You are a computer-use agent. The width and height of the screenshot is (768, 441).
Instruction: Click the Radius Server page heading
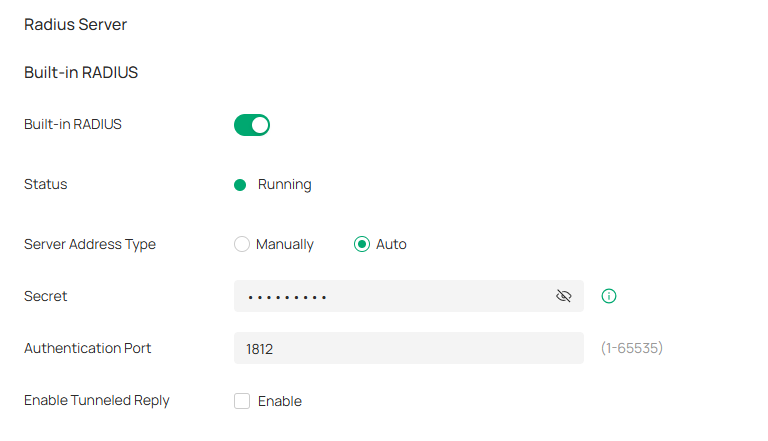75,24
